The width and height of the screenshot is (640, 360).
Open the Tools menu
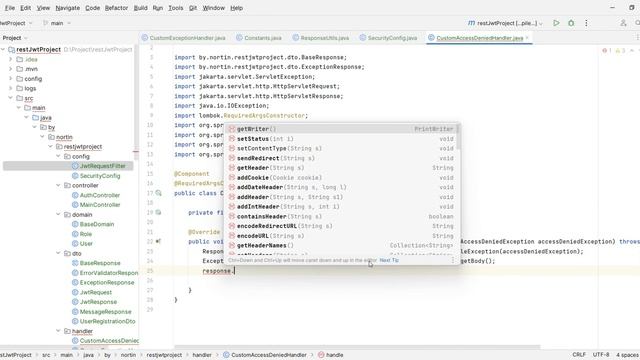click(176, 8)
